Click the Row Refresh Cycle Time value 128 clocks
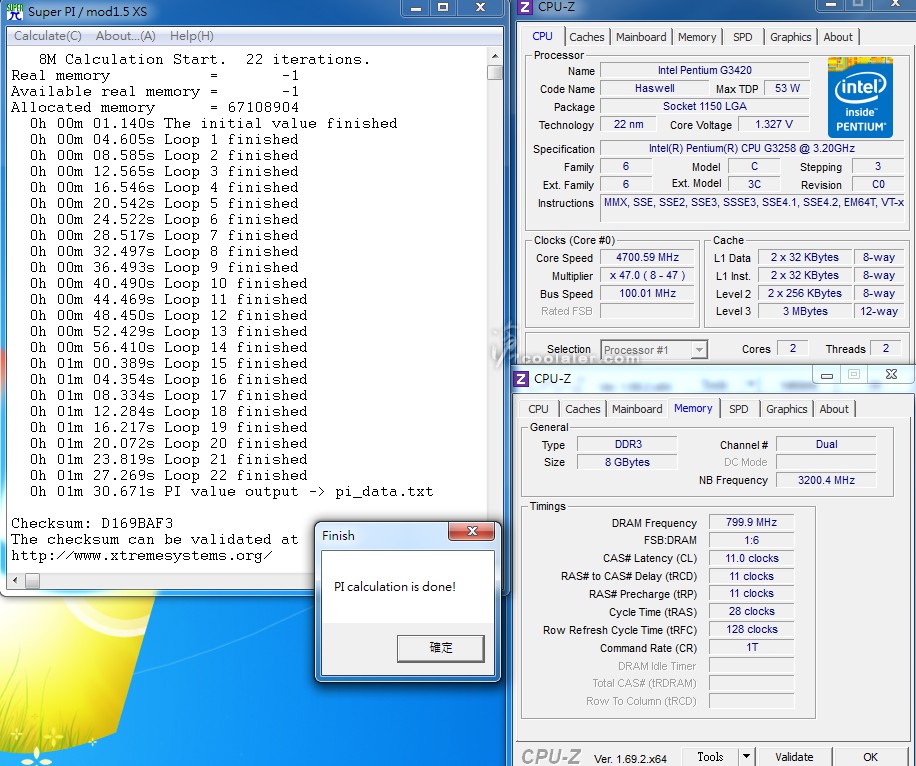 (751, 629)
